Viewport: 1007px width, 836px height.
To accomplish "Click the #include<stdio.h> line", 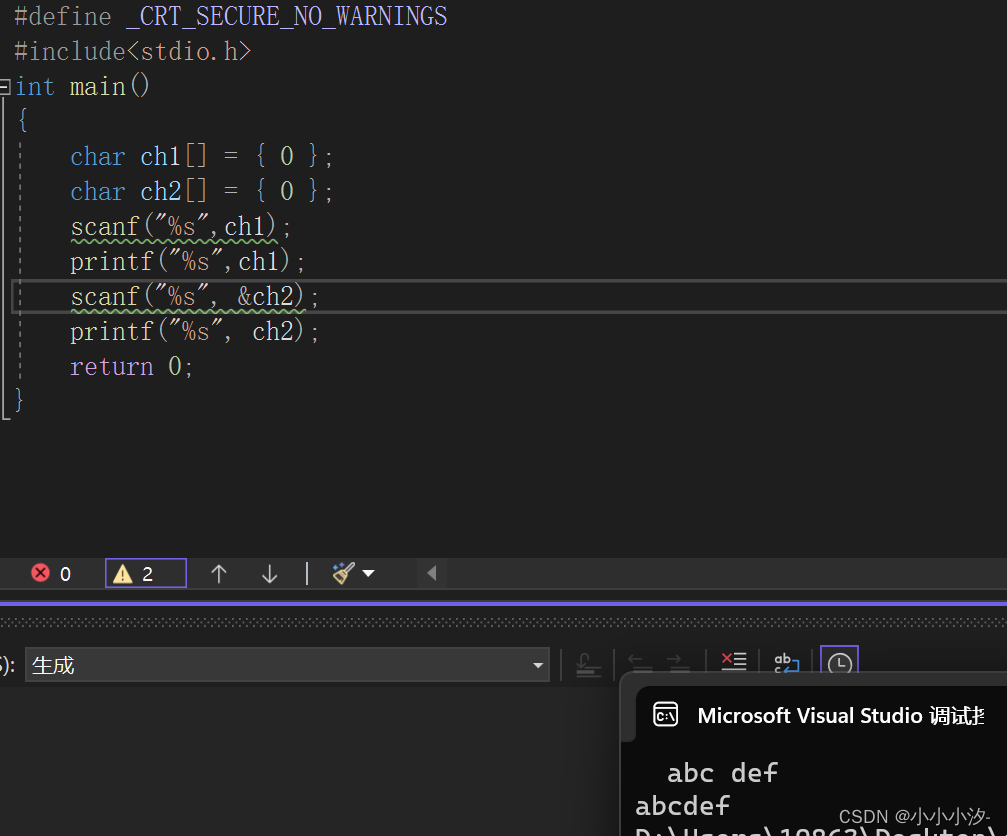I will coord(132,51).
